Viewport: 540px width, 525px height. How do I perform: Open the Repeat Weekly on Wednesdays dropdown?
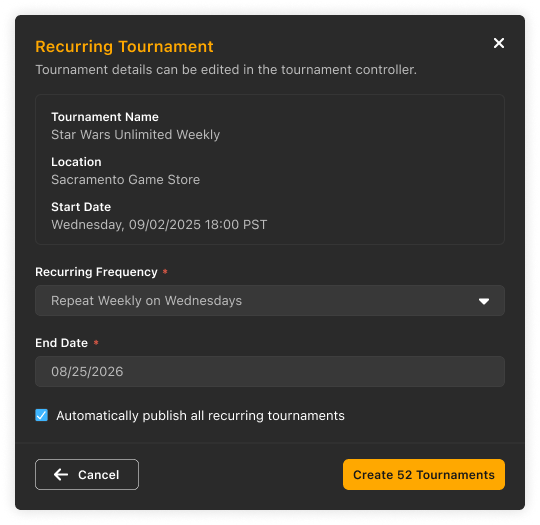click(270, 300)
